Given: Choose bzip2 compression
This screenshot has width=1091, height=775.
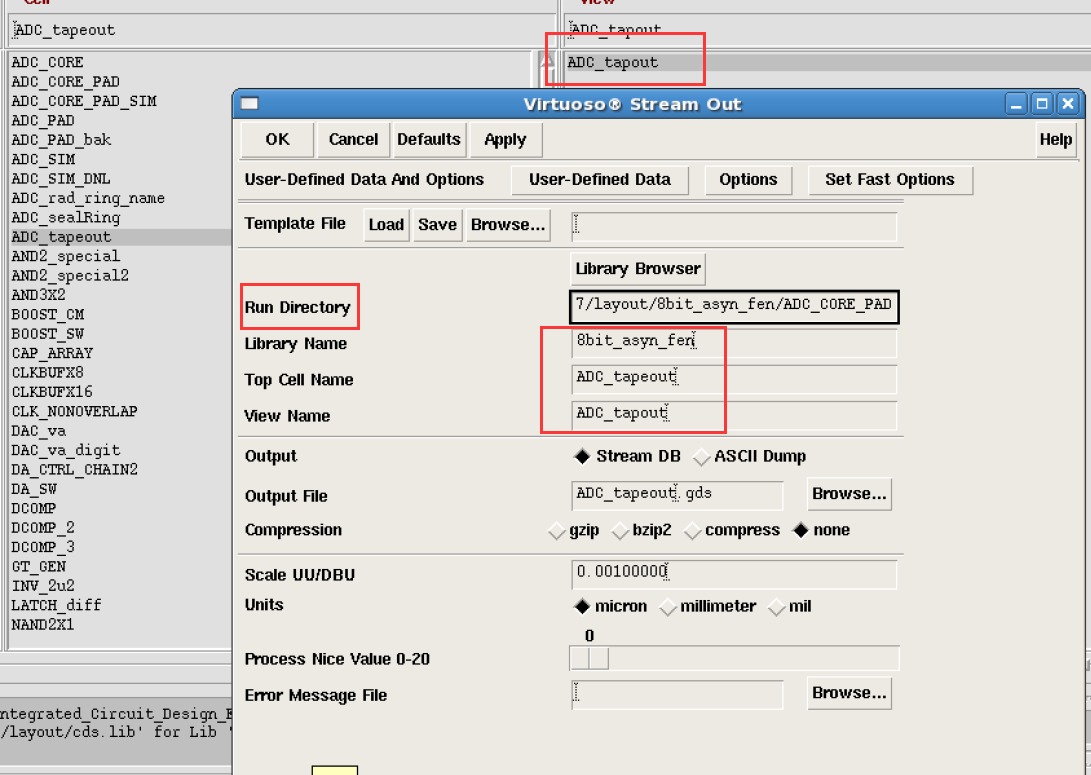Looking at the screenshot, I should click(x=642, y=531).
